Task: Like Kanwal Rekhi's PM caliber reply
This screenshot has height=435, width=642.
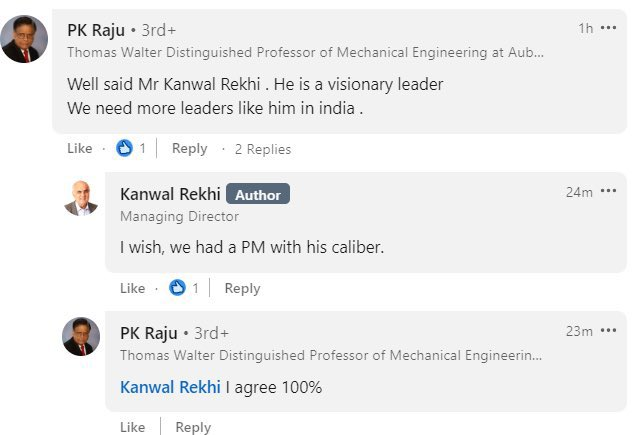Action: tap(132, 288)
